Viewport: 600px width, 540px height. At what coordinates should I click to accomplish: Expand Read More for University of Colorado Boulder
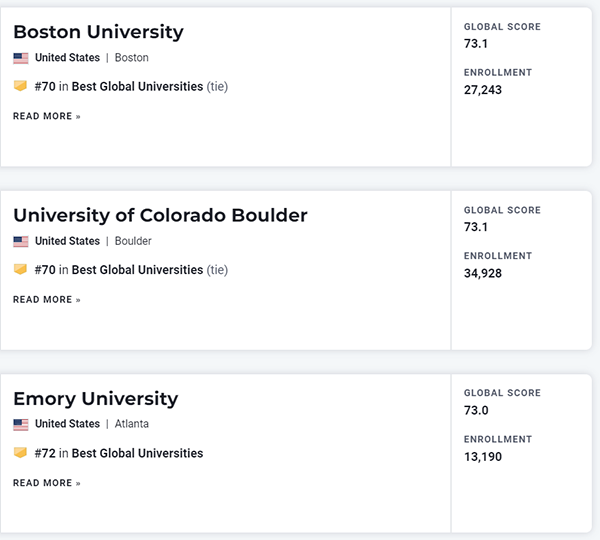coord(47,299)
